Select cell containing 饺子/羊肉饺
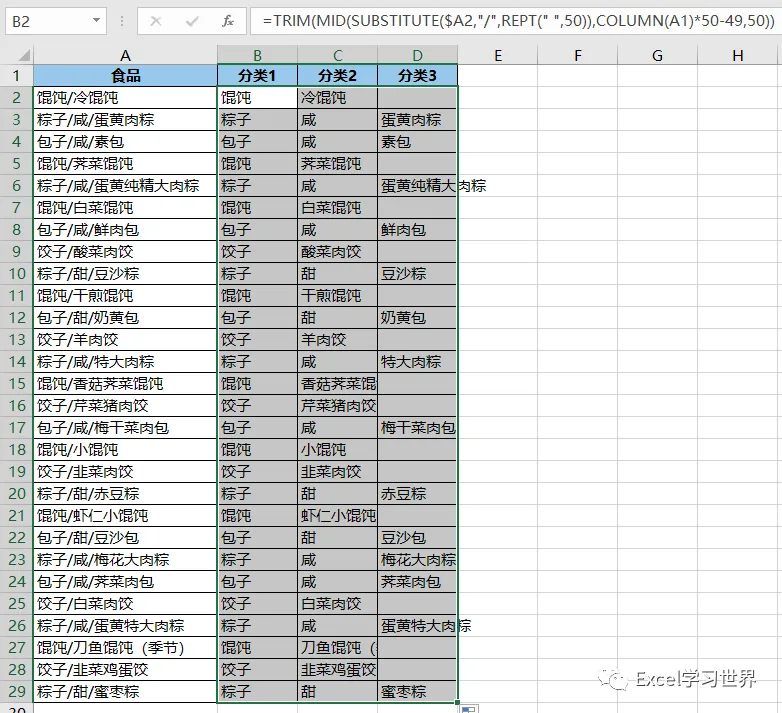This screenshot has width=782, height=713. click(125, 340)
